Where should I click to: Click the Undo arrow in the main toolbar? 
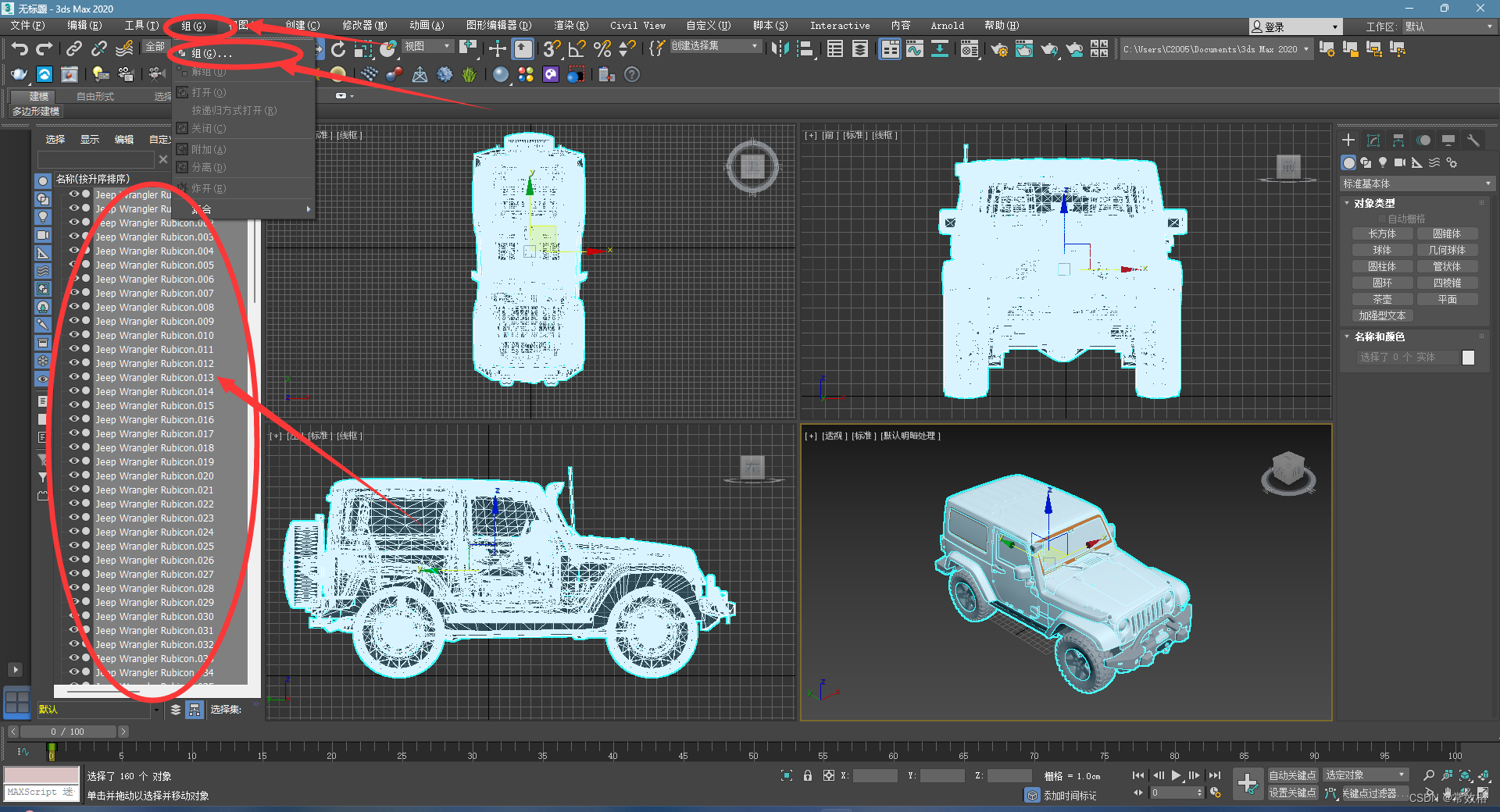[20, 49]
